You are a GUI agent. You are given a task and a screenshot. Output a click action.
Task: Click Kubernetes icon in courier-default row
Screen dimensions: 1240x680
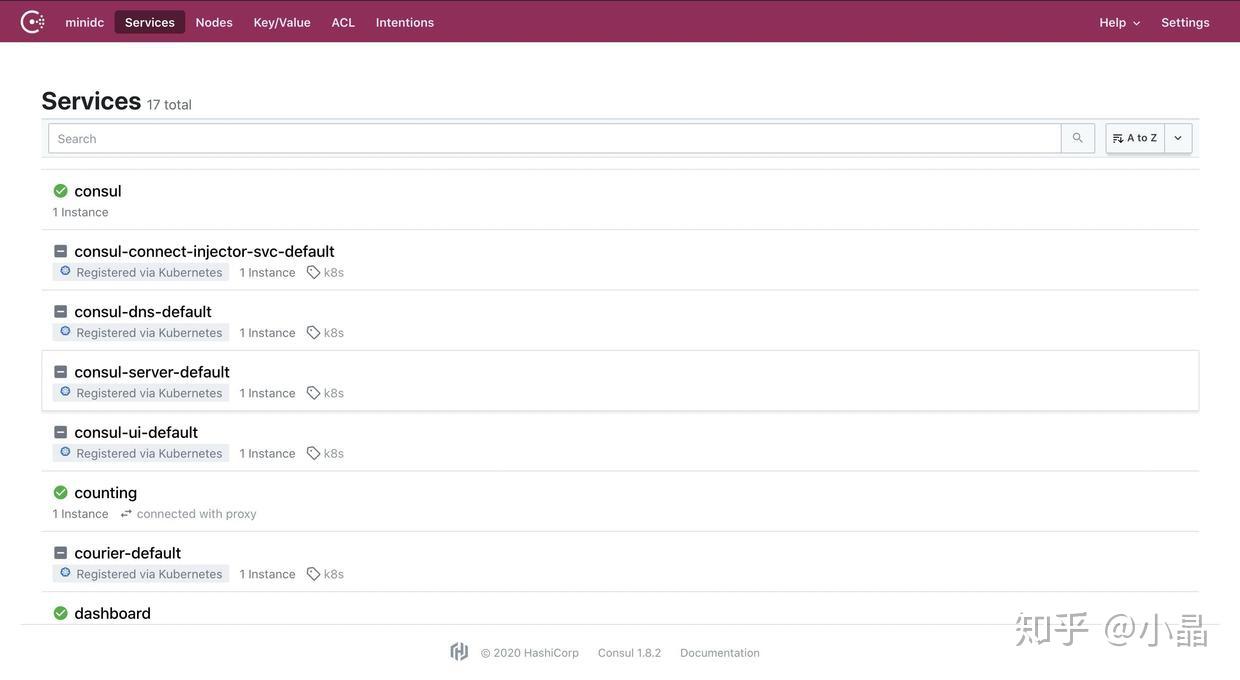(65, 573)
